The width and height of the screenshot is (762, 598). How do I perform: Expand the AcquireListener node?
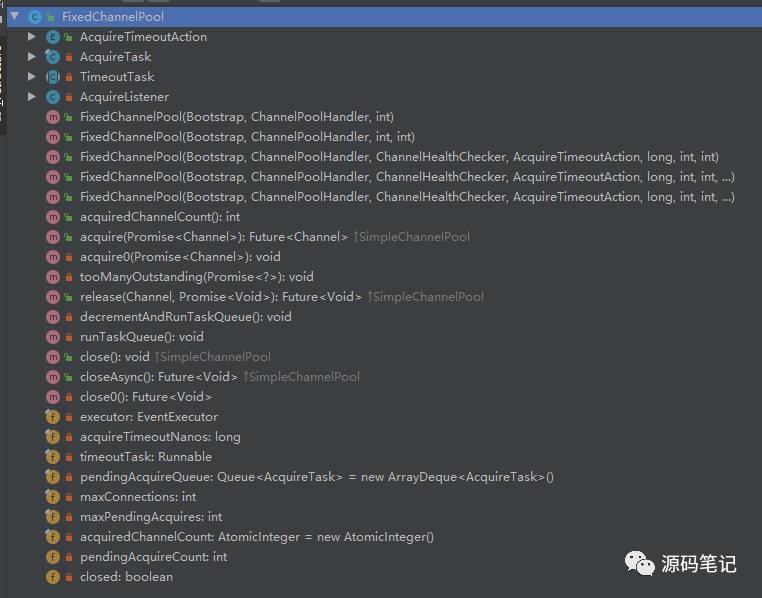point(32,97)
